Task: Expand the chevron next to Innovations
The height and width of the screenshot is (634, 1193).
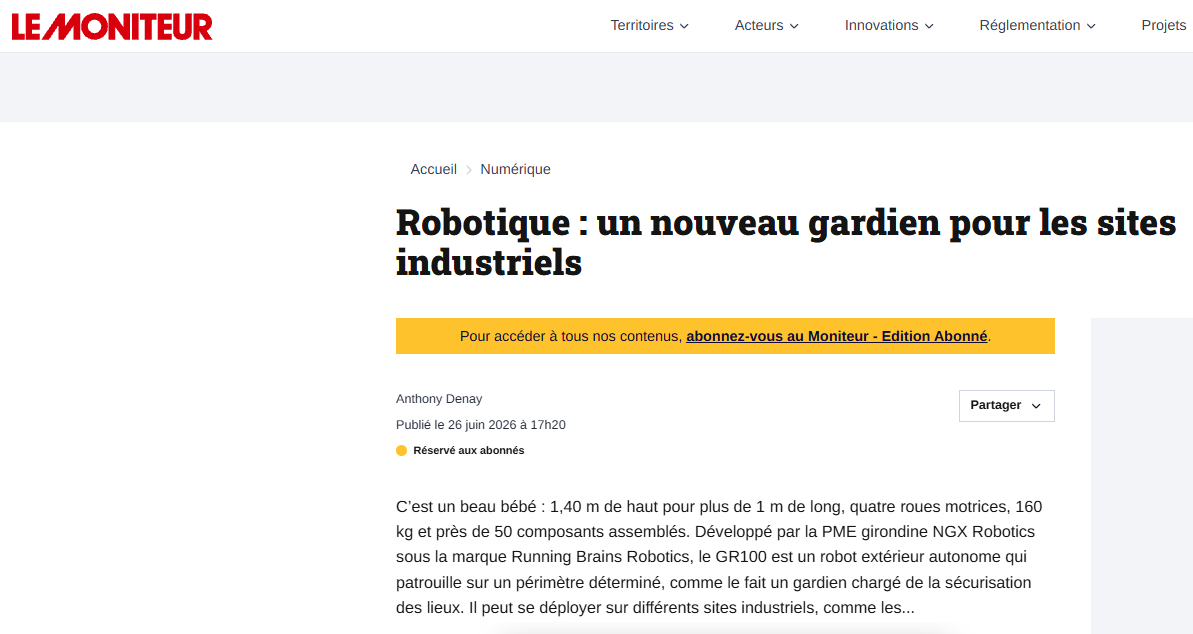Action: pyautogui.click(x=928, y=26)
